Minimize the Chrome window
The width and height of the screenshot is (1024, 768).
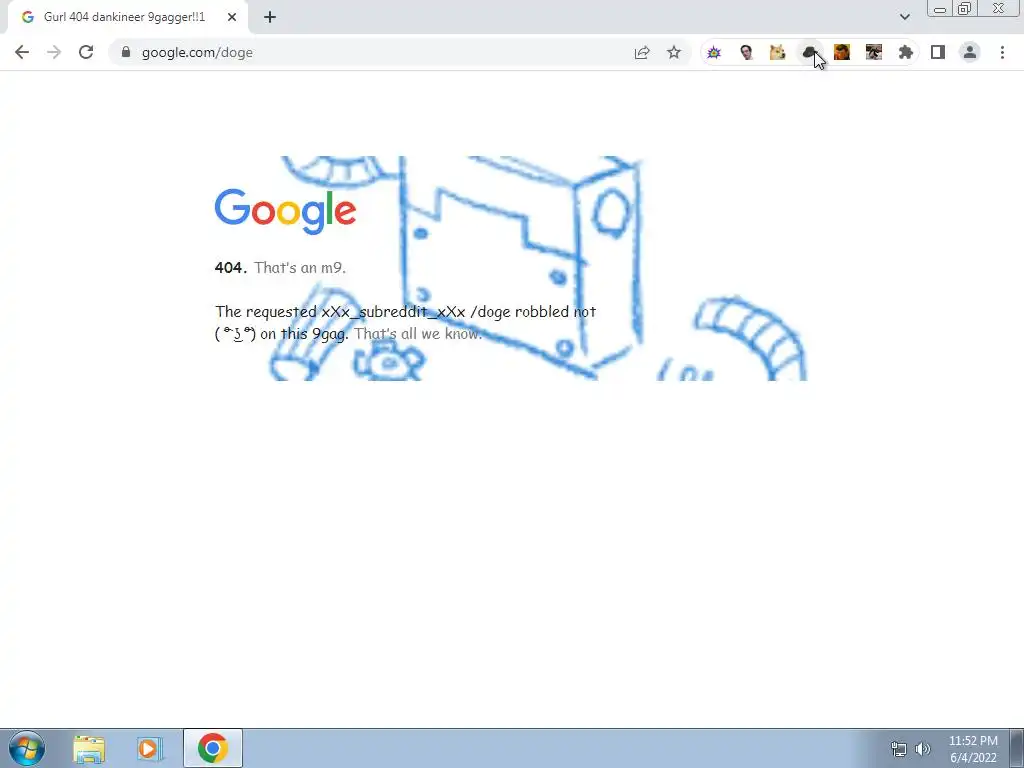point(940,9)
